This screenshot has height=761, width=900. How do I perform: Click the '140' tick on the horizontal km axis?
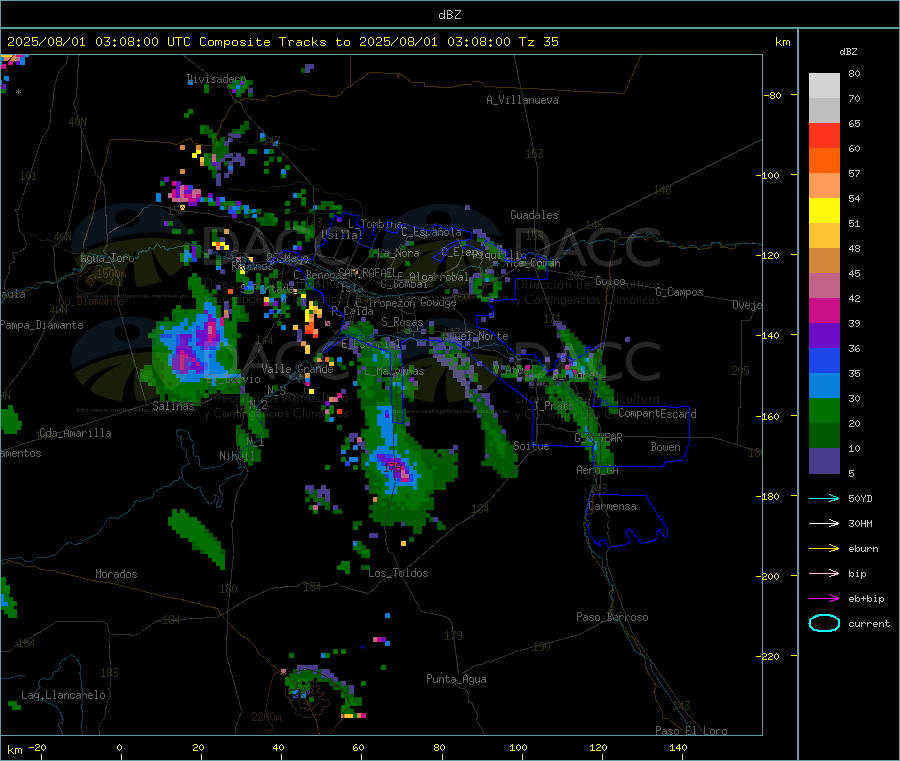678,747
